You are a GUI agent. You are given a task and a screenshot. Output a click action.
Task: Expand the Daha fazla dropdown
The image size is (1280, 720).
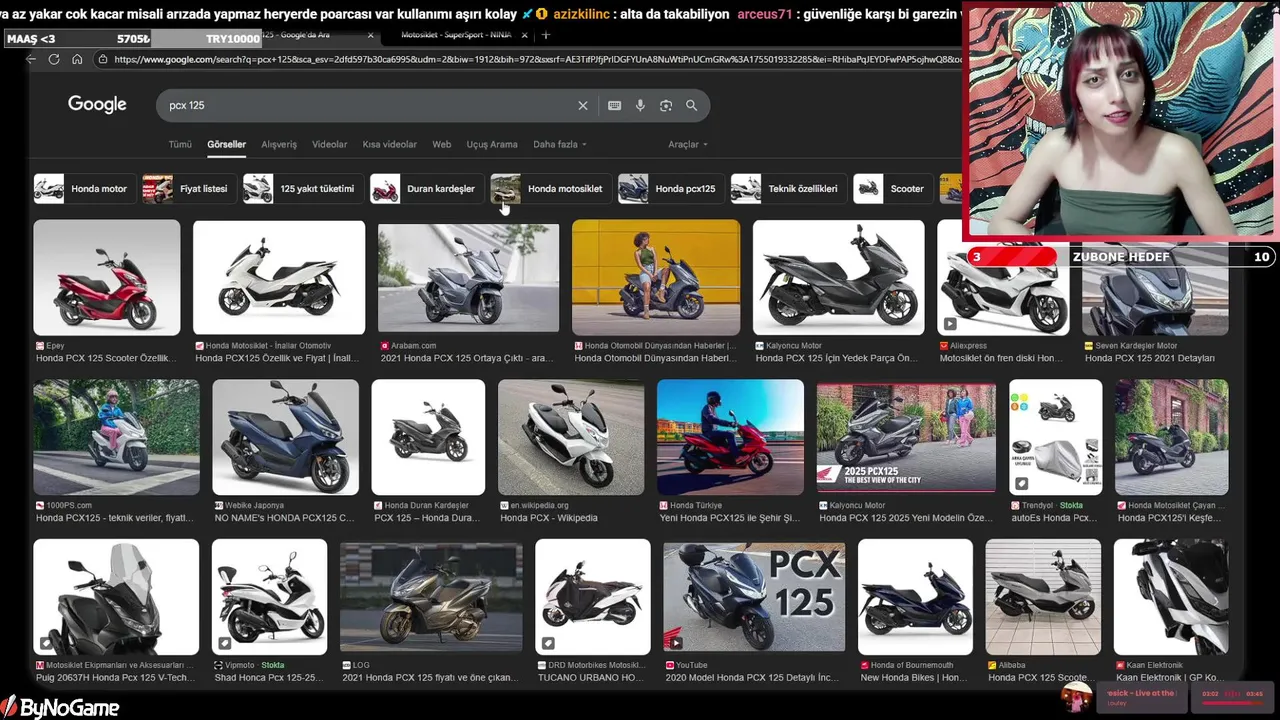coord(560,144)
